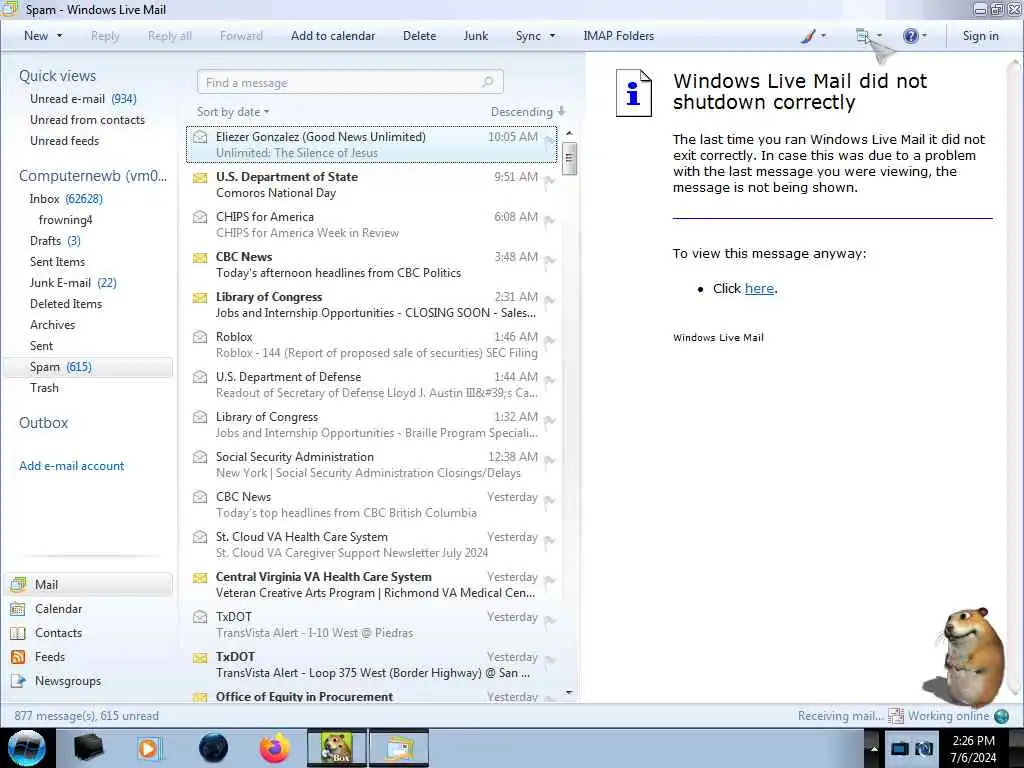Toggle Descending sort order
The image size is (1024, 768).
pos(528,112)
